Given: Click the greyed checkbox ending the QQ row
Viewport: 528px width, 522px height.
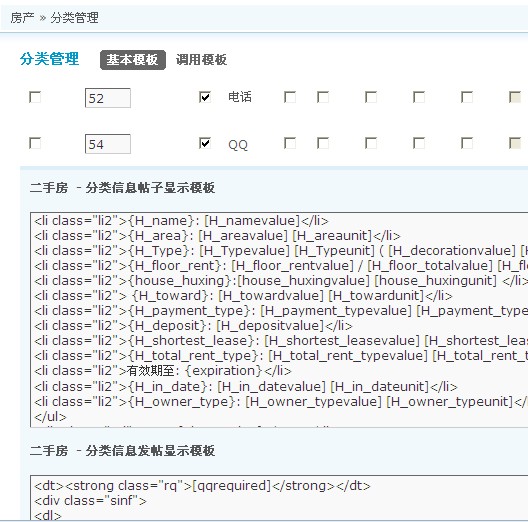Looking at the screenshot, I should pos(515,143).
